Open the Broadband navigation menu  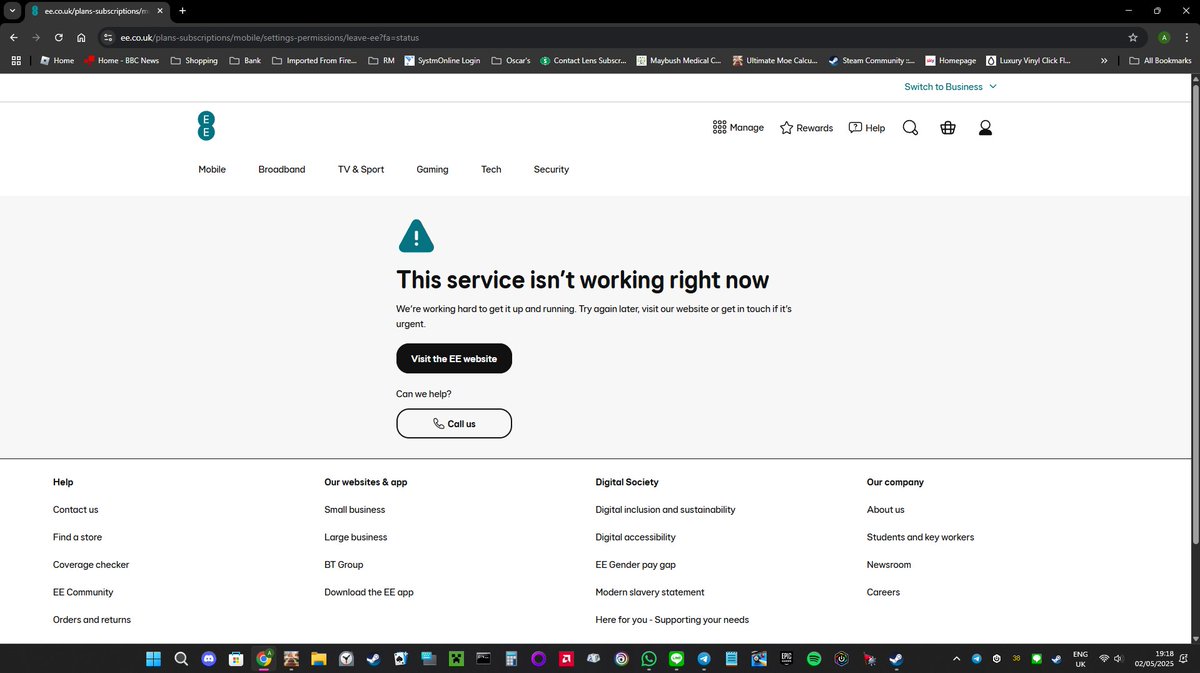[282, 169]
